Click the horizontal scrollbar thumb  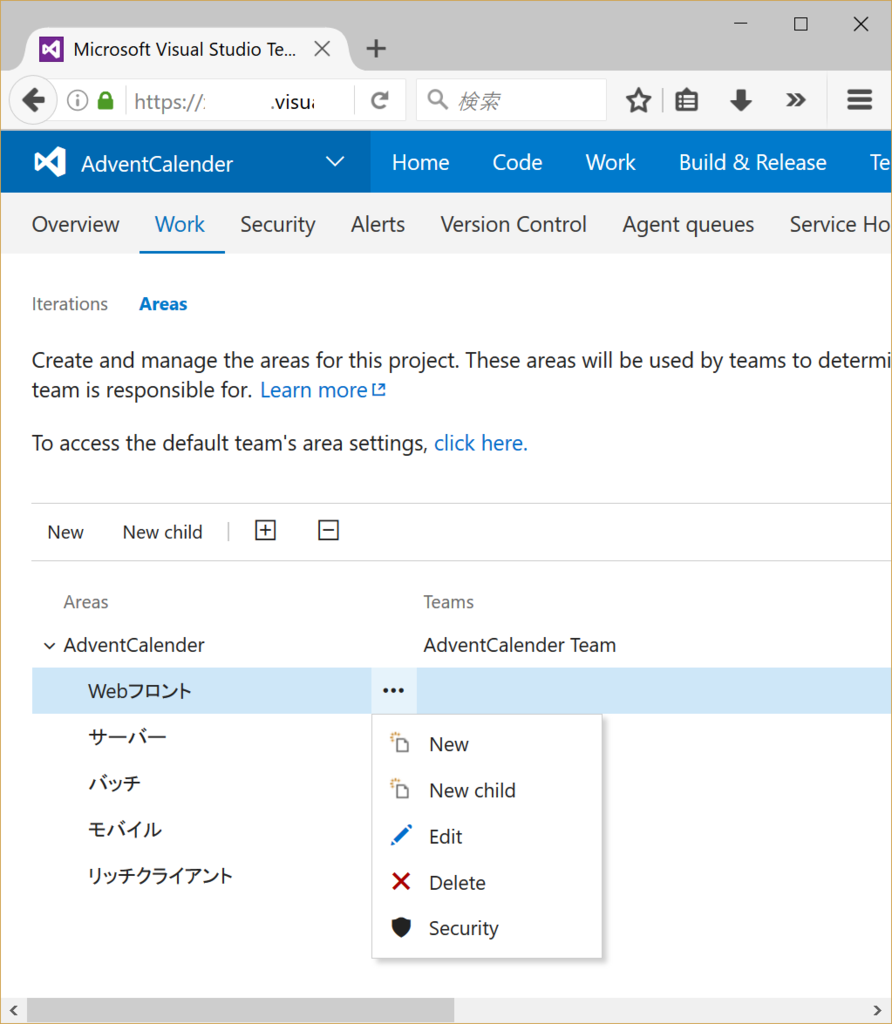[240, 1010]
